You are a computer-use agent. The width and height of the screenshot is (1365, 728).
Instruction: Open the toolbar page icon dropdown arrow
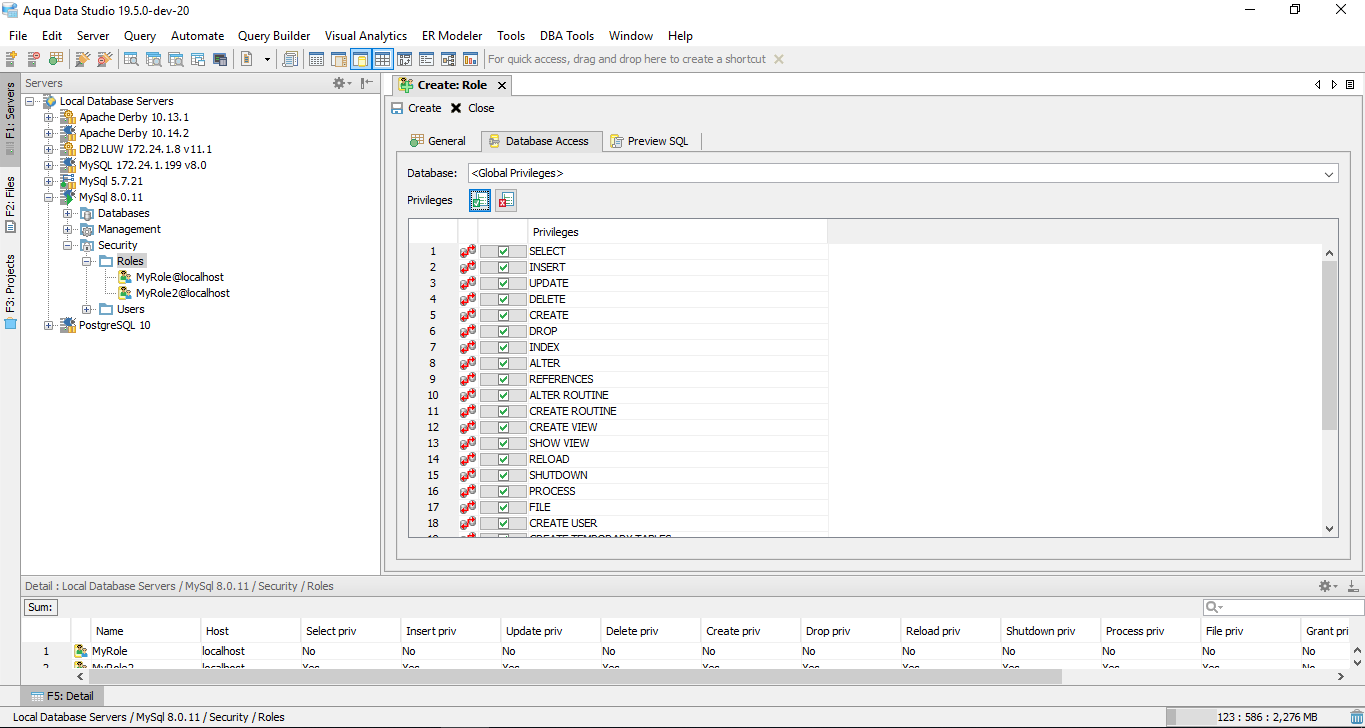[267, 59]
